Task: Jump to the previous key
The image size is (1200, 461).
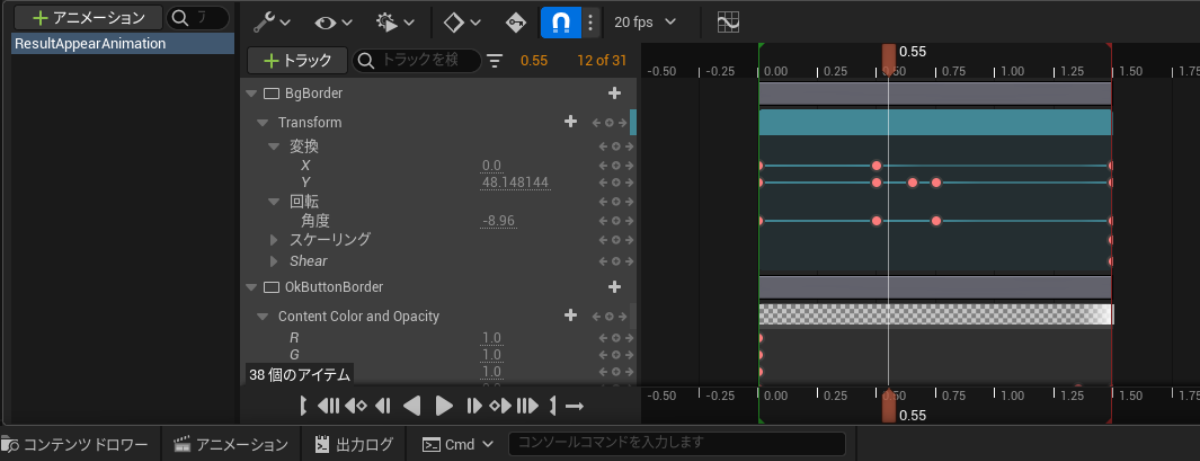Action: (356, 406)
